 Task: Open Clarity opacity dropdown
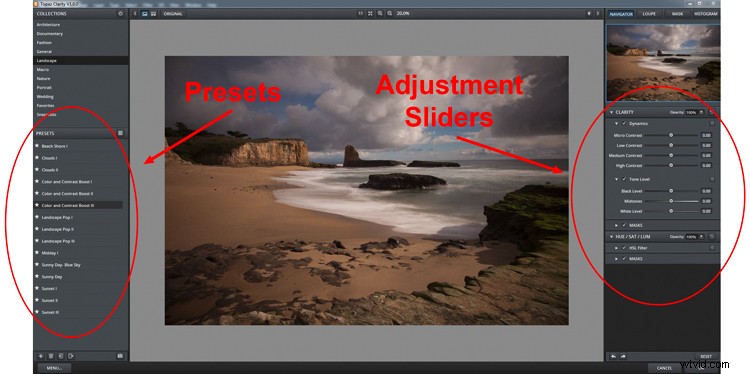701,112
